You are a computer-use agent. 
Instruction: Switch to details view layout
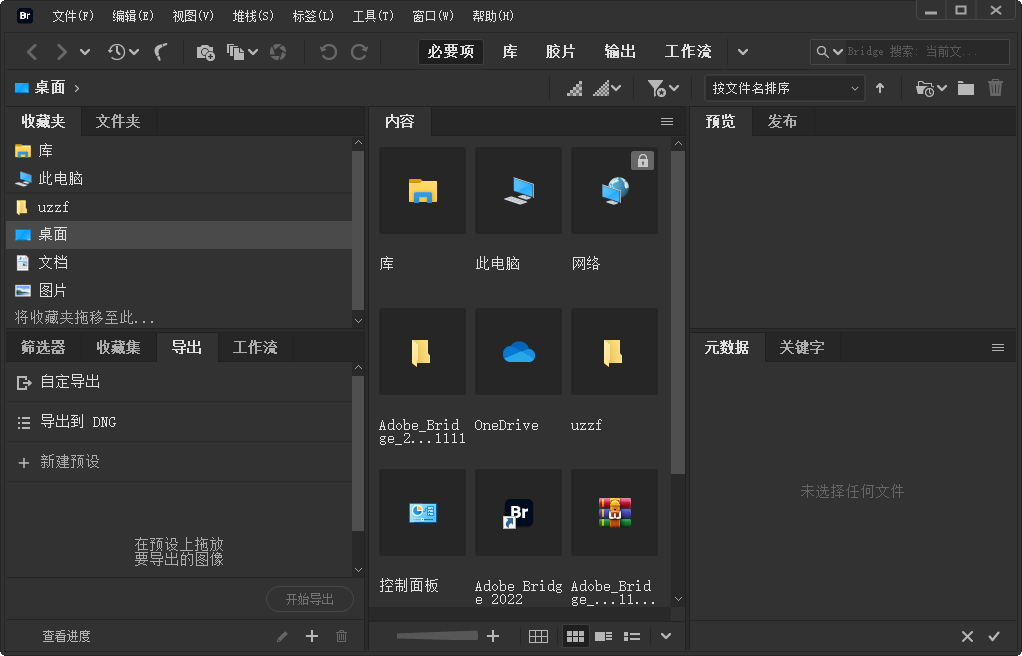[603, 636]
